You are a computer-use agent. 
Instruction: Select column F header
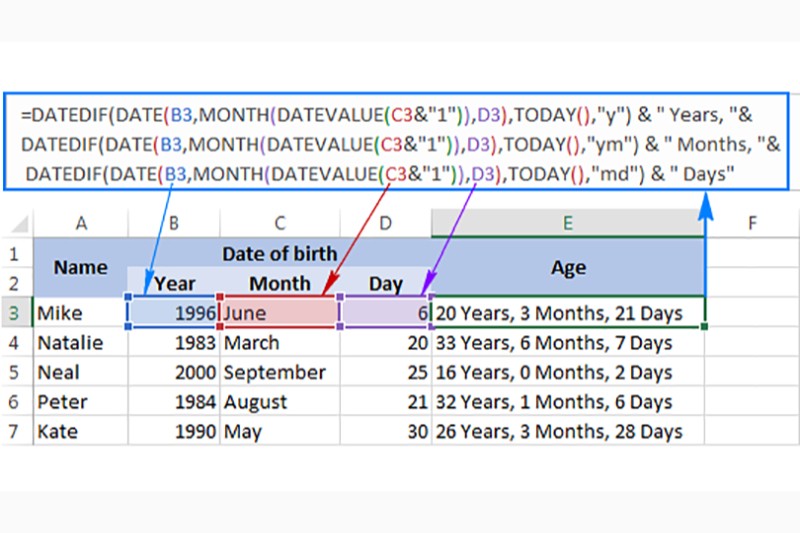752,222
